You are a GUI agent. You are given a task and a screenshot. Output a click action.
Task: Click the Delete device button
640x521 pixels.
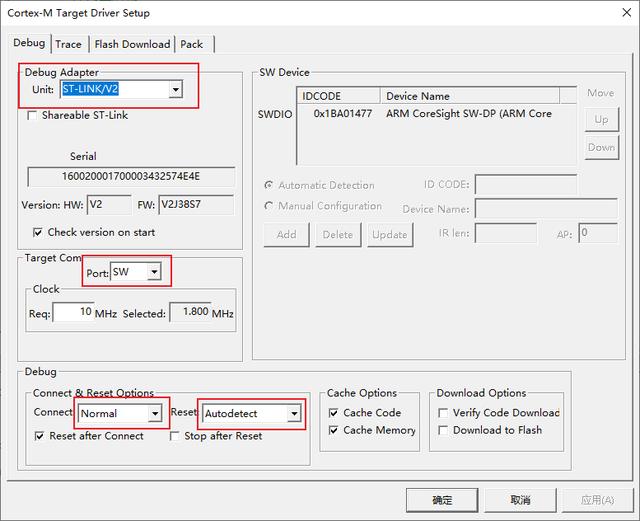pos(338,235)
